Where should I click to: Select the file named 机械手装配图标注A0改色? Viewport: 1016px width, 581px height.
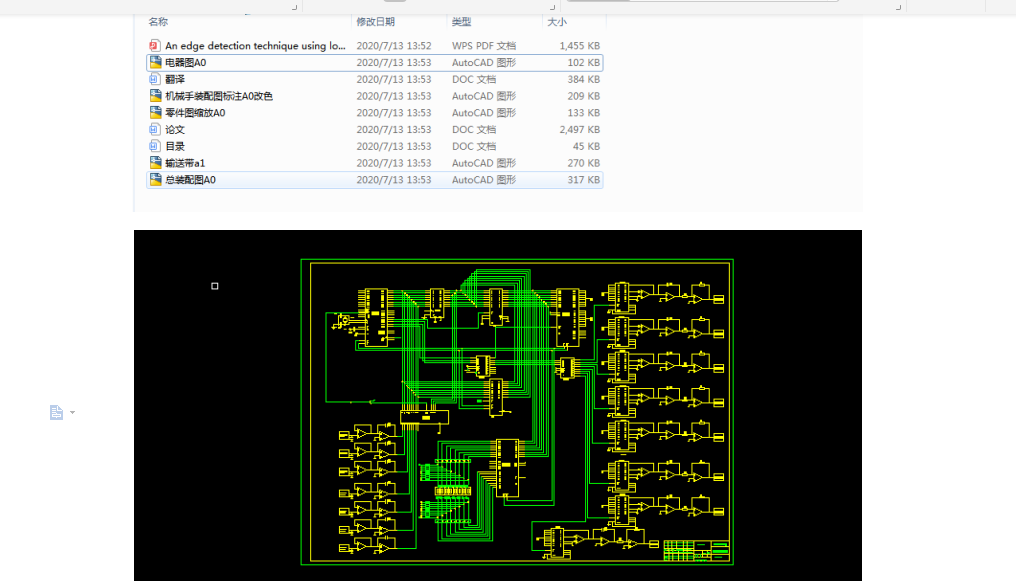(x=218, y=96)
